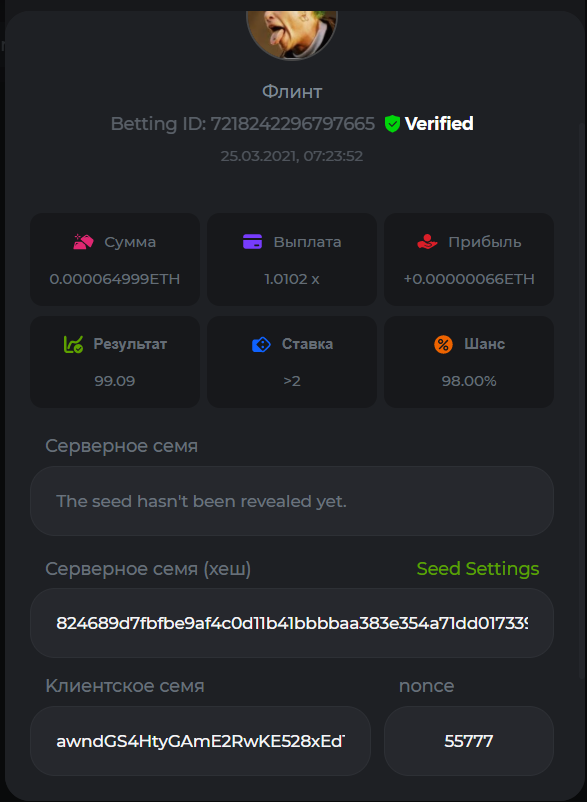Click the nonce field showing 55777
This screenshot has height=802, width=587.
coord(469,741)
